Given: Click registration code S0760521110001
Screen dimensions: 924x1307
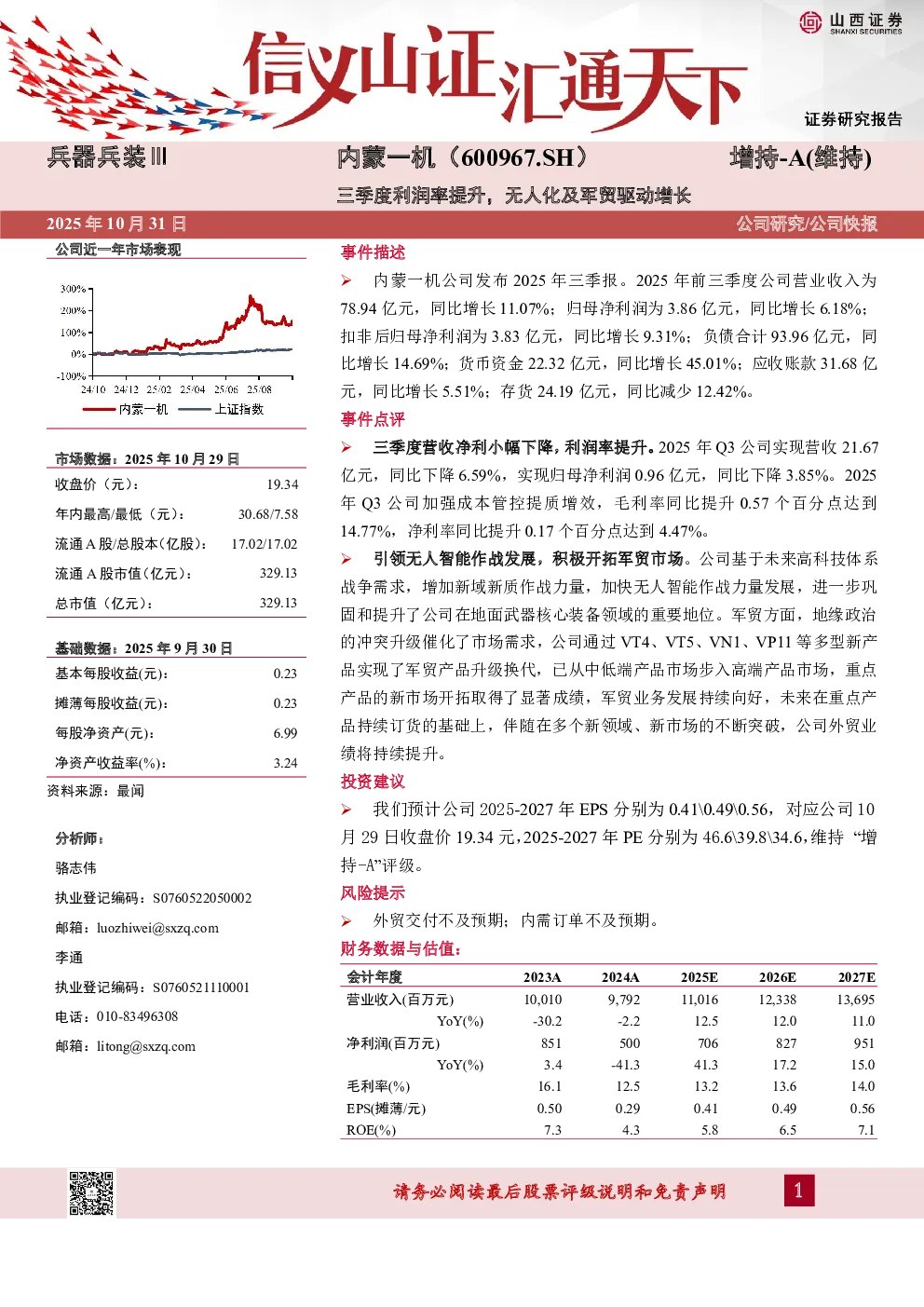Looking at the screenshot, I should coord(201,987).
